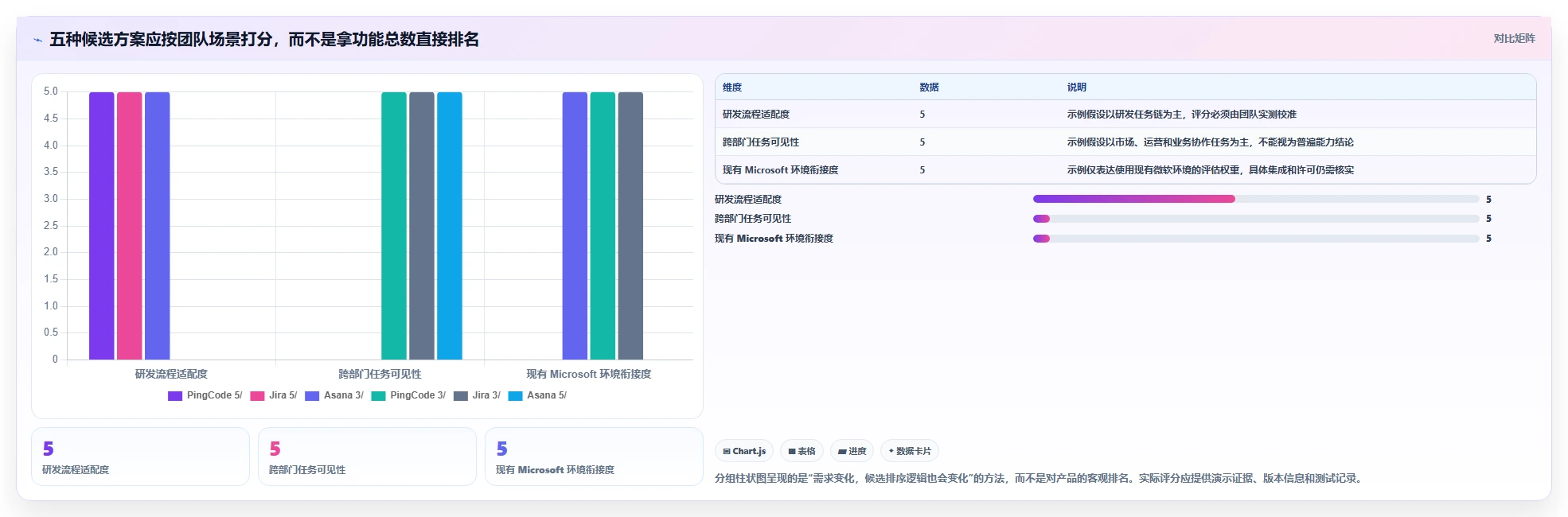
Task: Open the 现有 Microsoft 环境衔接度 data card
Action: (x=594, y=457)
